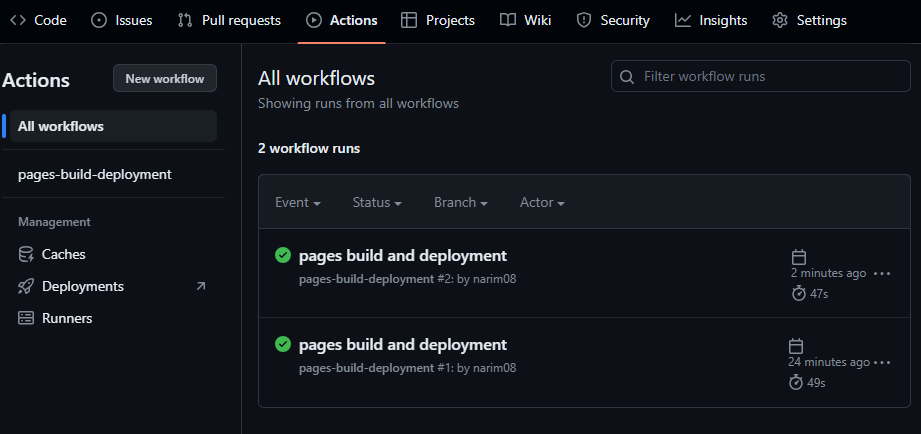The width and height of the screenshot is (921, 434).
Task: Go to the Projects tab
Action: pos(438,21)
